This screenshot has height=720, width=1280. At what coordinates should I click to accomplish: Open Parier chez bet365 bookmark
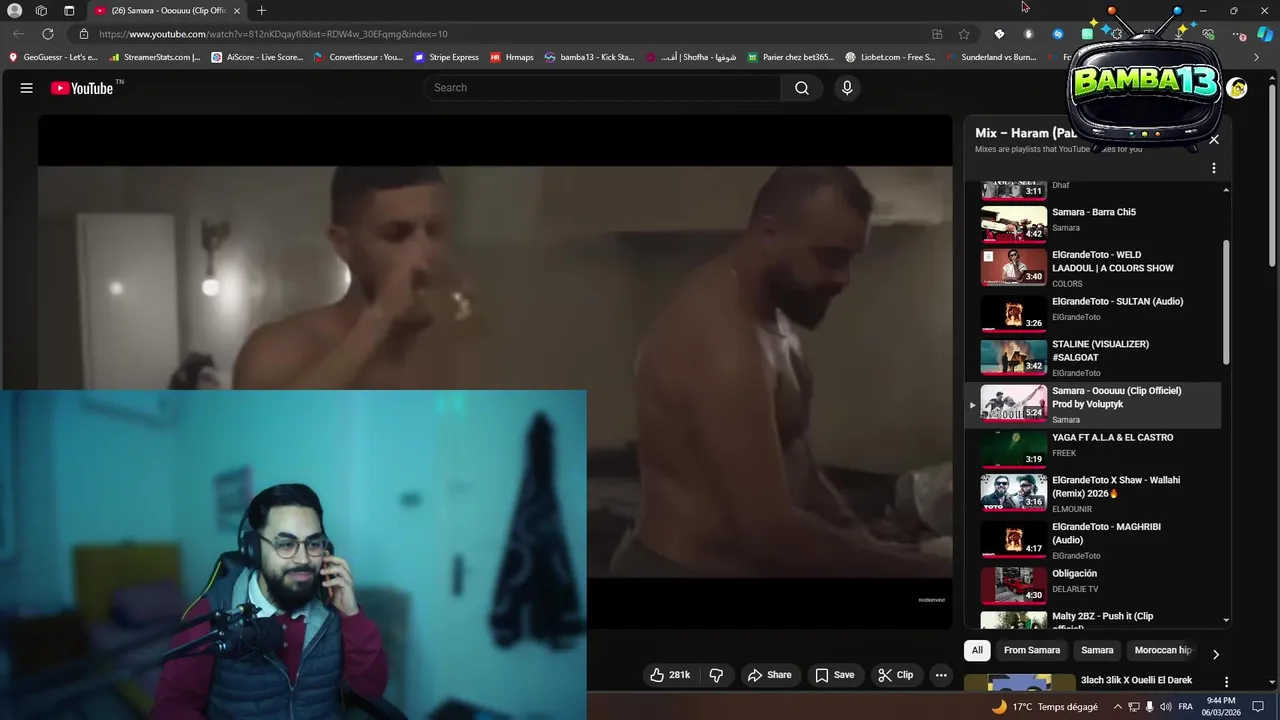[x=791, y=57]
